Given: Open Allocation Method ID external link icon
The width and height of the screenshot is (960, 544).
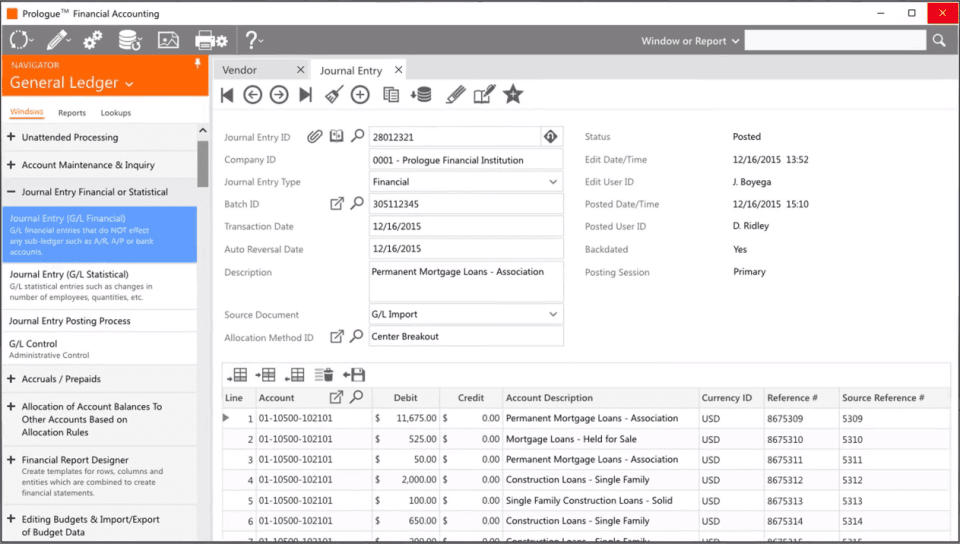Looking at the screenshot, I should [x=337, y=337].
